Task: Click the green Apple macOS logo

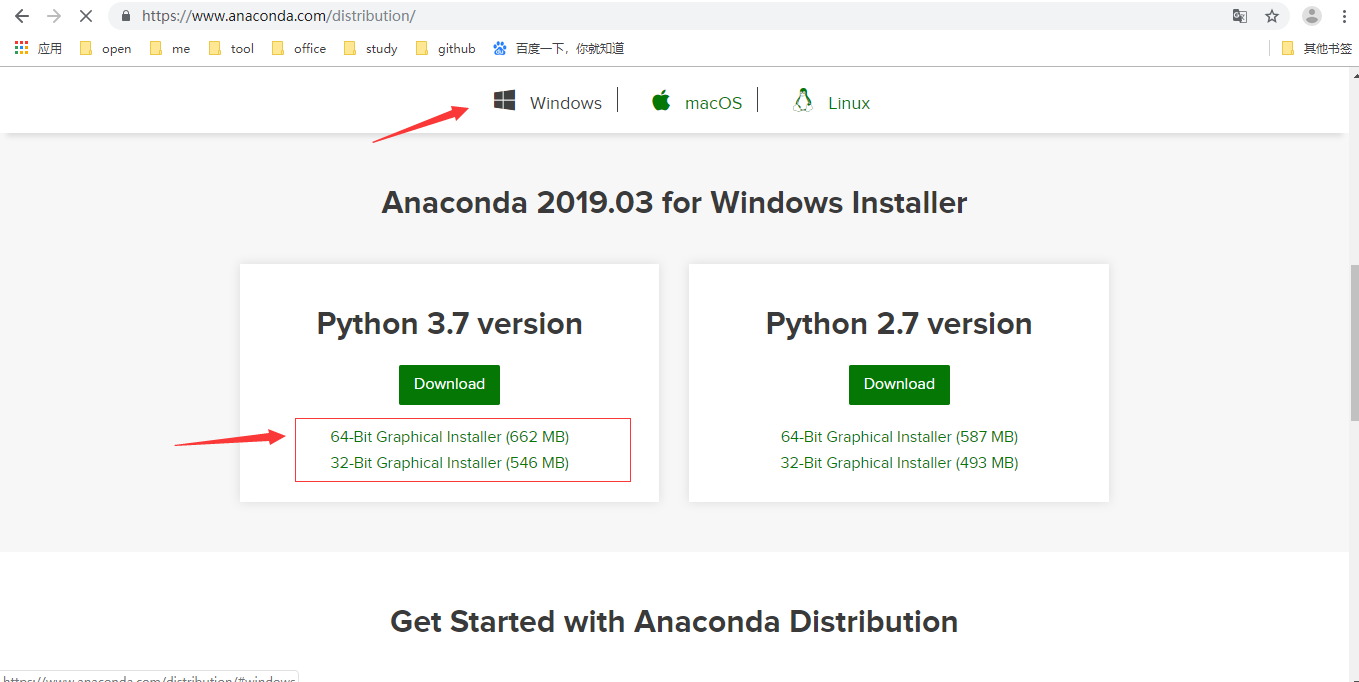Action: (x=661, y=100)
